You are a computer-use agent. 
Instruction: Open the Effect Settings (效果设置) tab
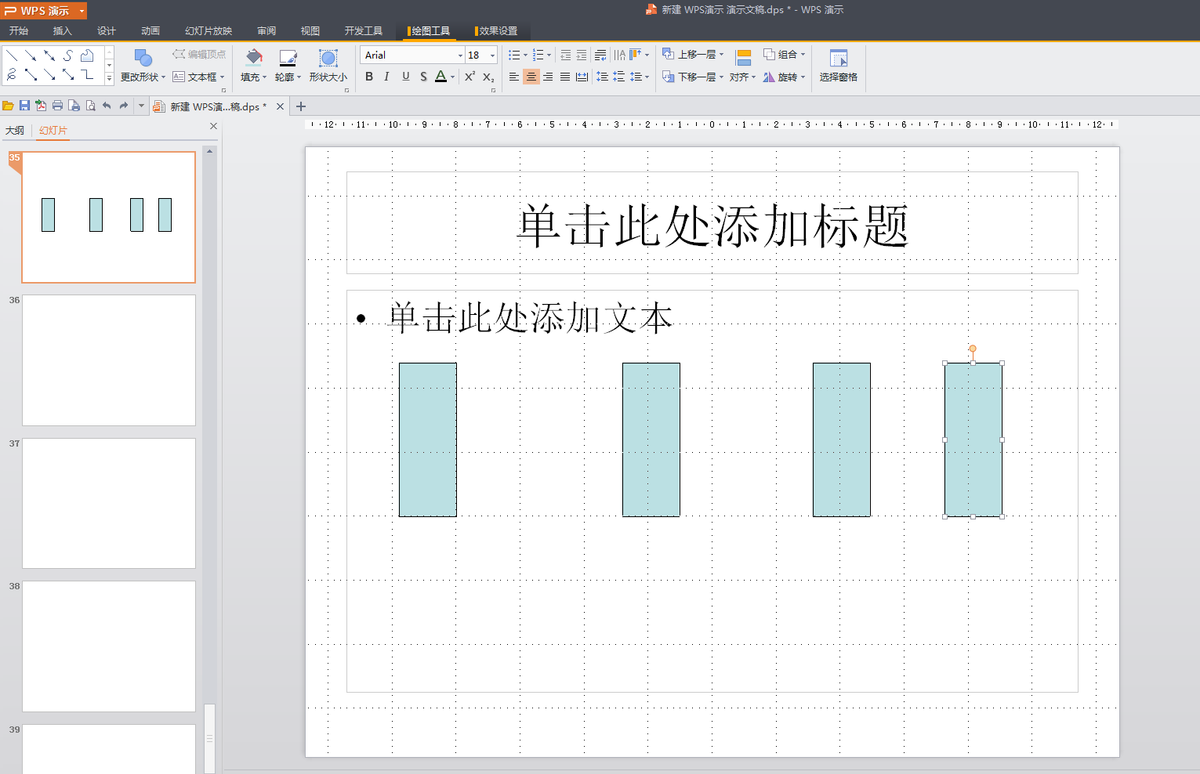pos(496,31)
